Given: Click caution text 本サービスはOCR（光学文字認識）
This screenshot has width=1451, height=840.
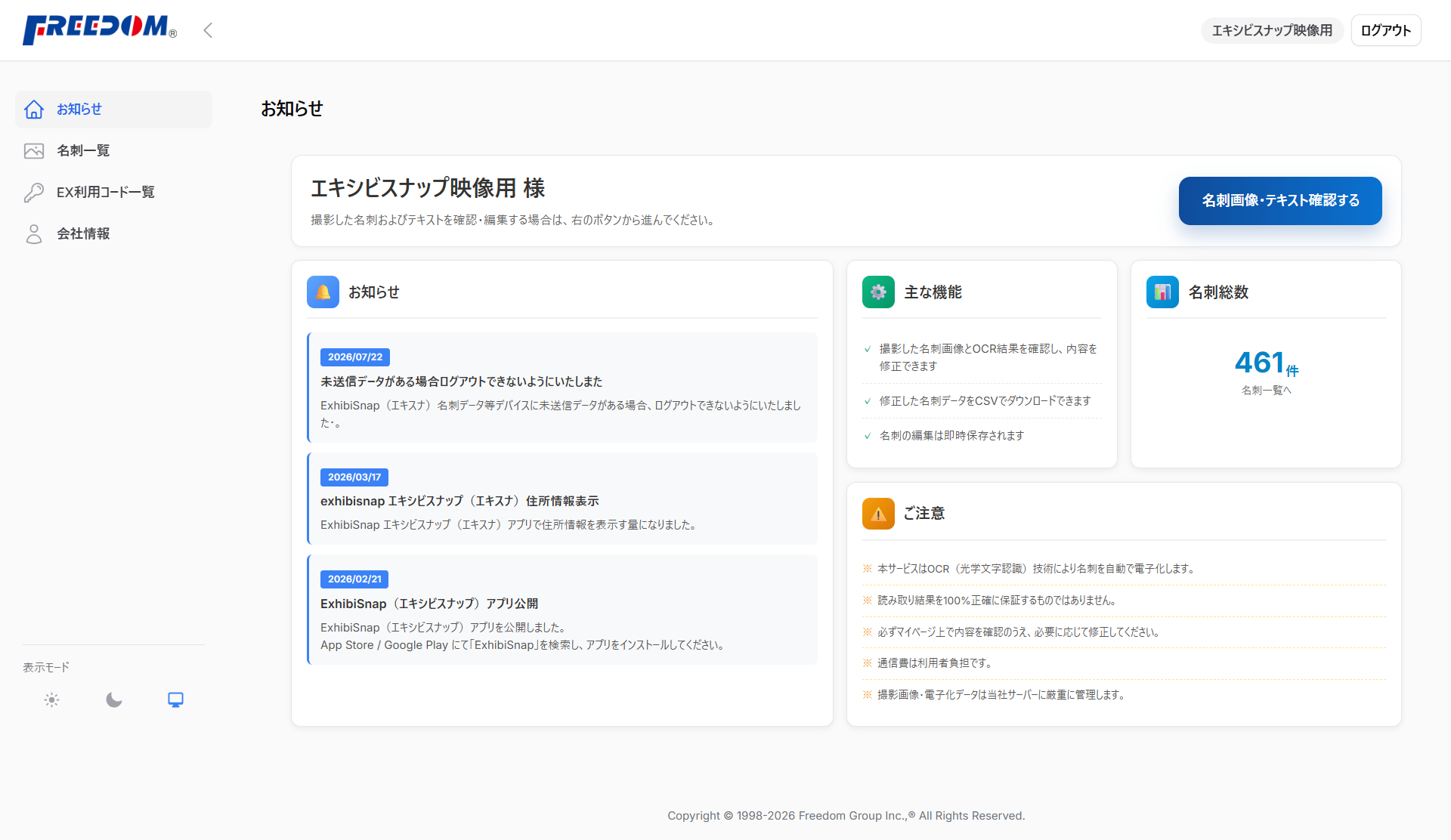Looking at the screenshot, I should click(x=1037, y=569).
